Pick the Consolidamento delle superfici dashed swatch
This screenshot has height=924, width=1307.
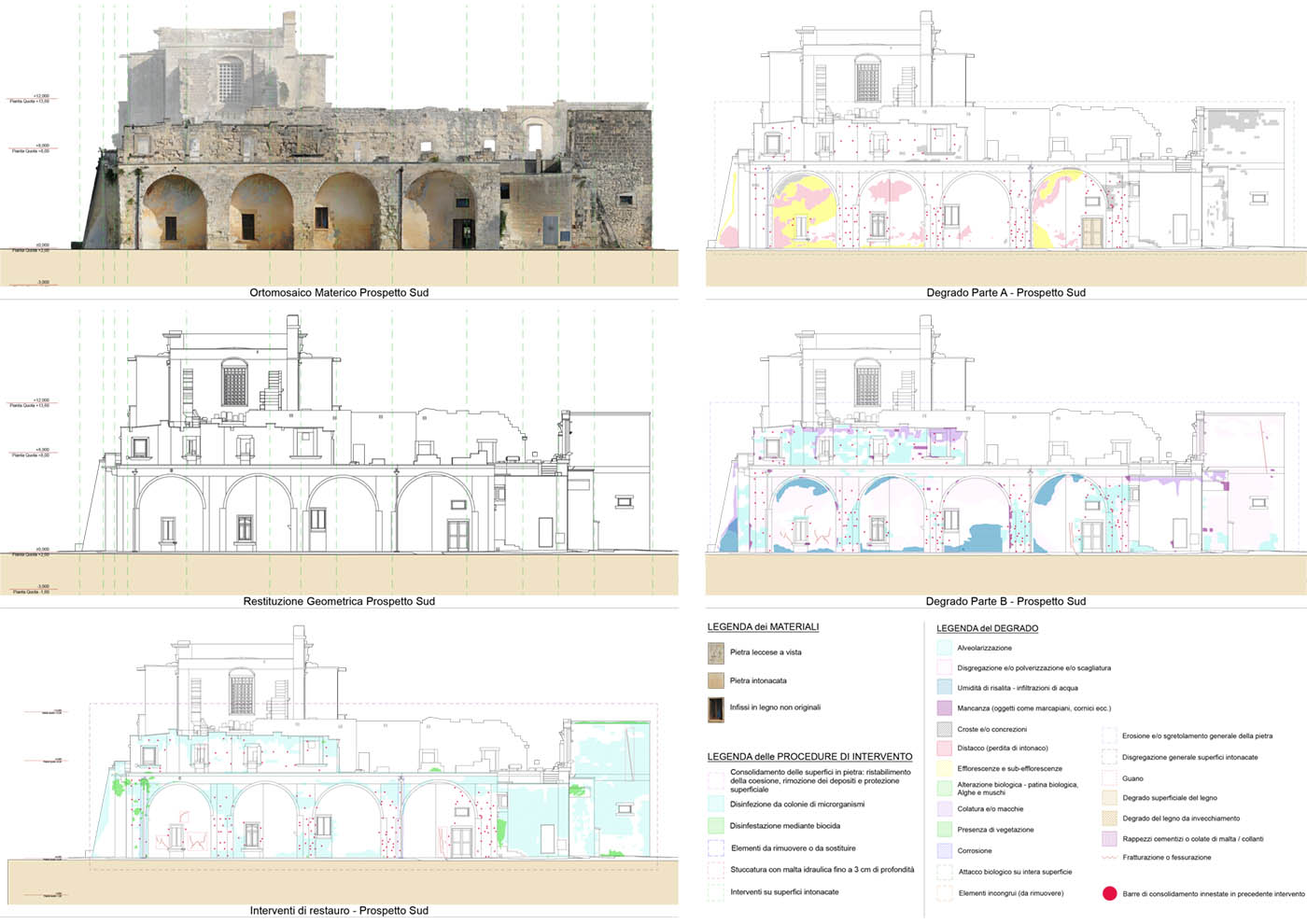pos(716,780)
